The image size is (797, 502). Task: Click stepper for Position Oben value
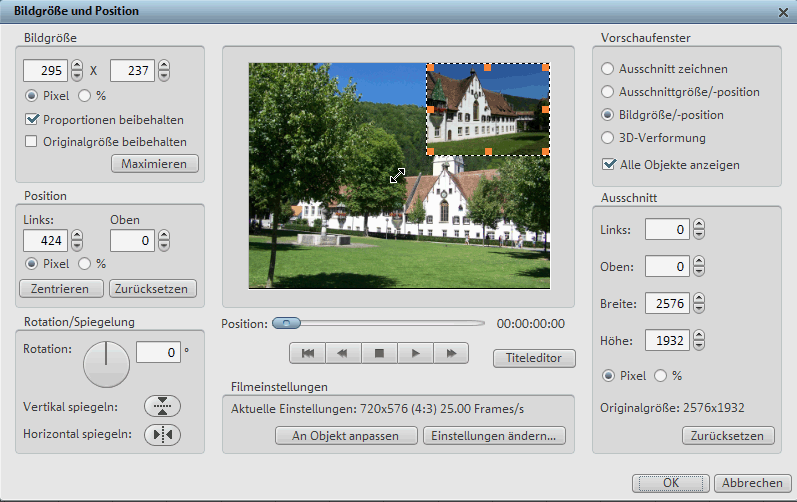pos(164,240)
